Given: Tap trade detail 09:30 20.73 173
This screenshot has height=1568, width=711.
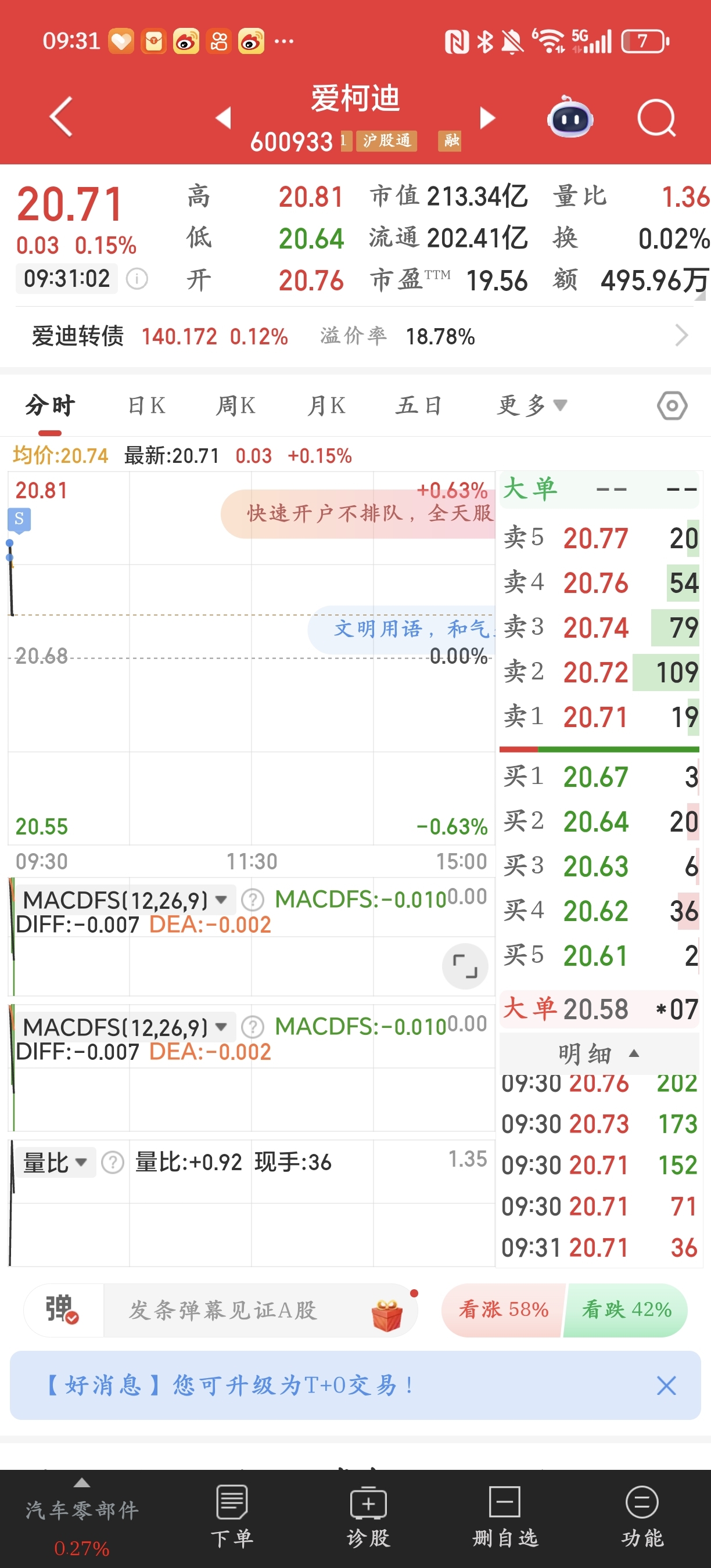Looking at the screenshot, I should click(599, 1124).
